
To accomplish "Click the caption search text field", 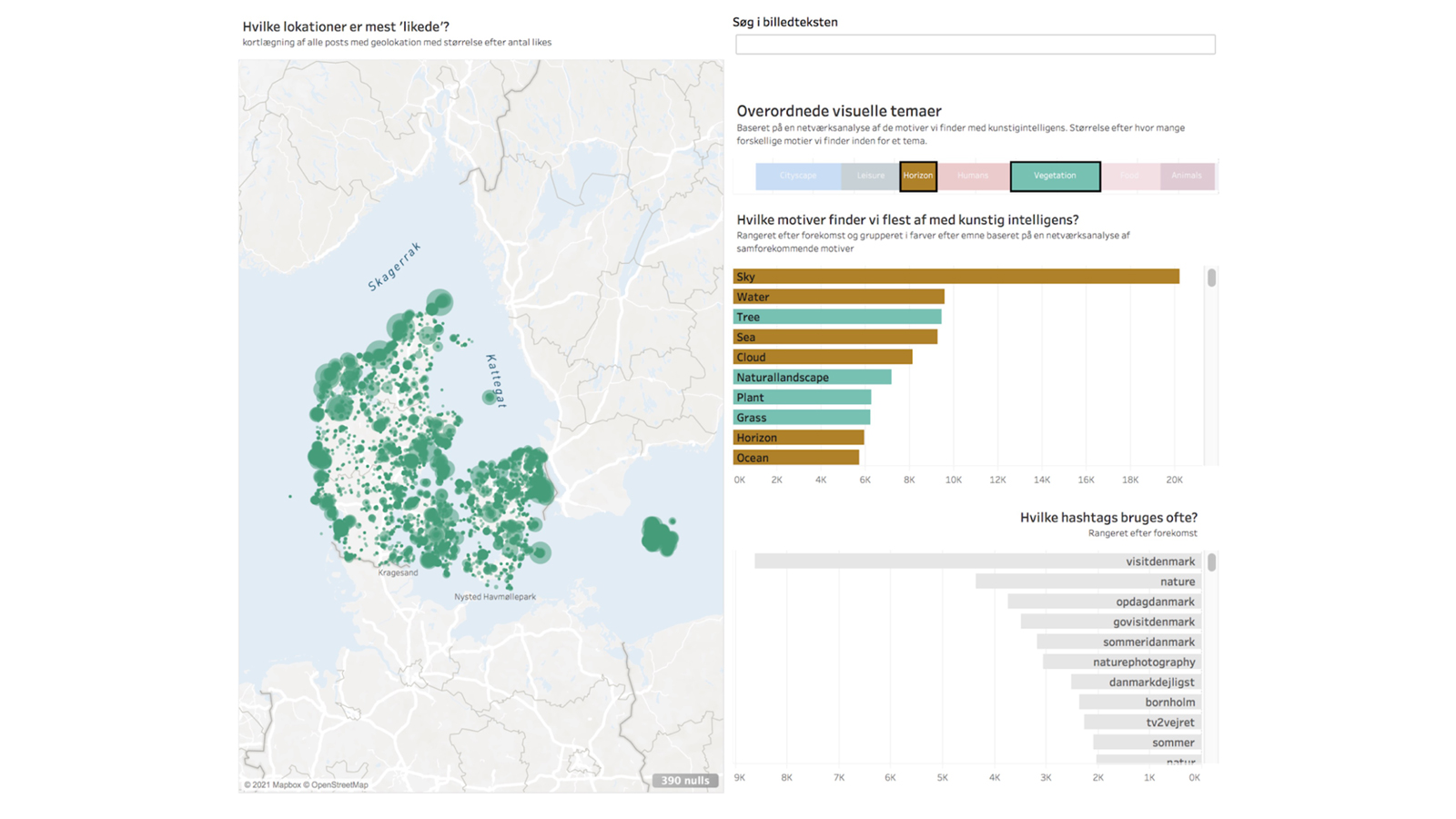I will 975,45.
